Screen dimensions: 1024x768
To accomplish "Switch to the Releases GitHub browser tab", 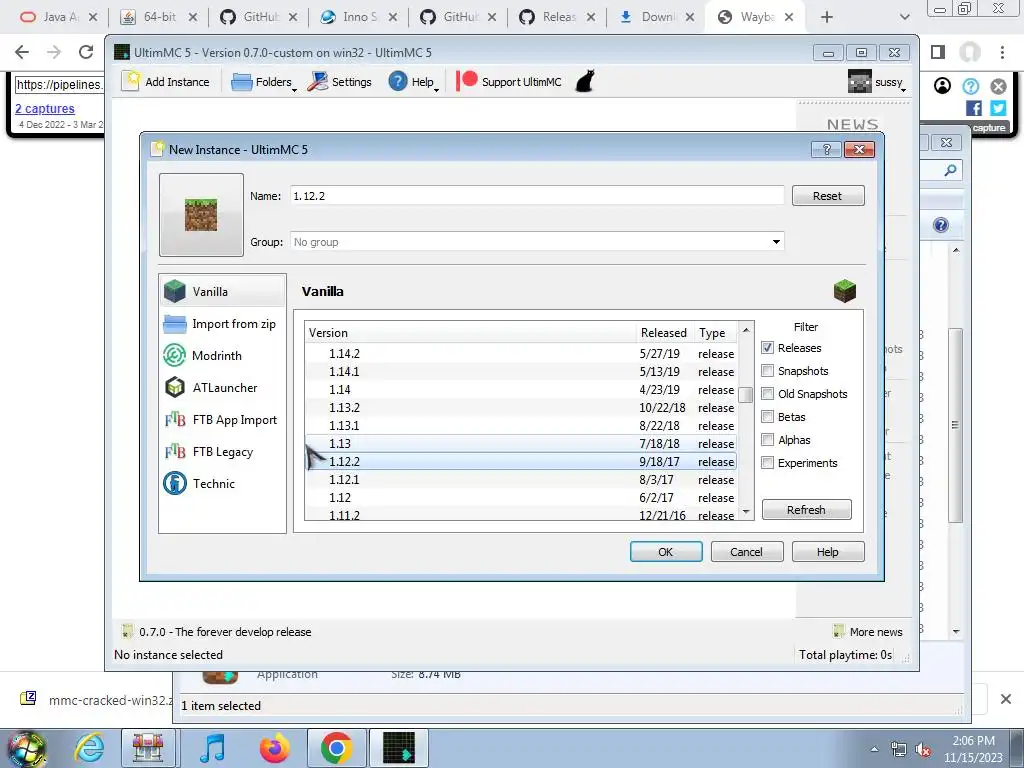I will [558, 17].
